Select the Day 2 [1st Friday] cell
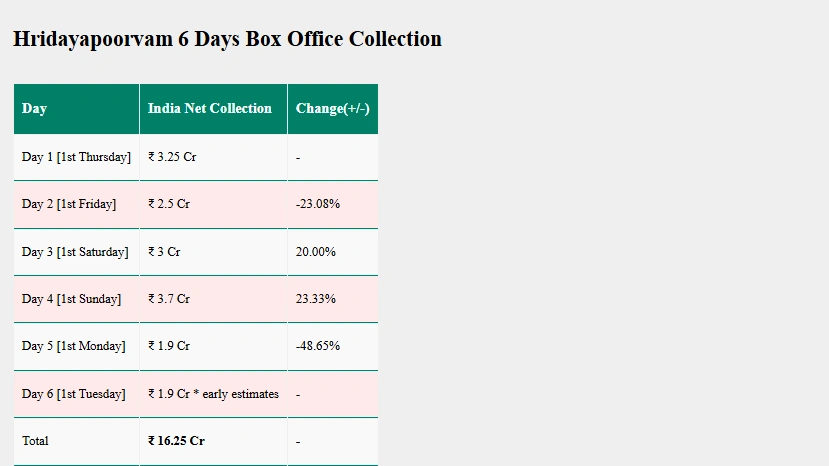This screenshot has height=466, width=829. [69, 204]
